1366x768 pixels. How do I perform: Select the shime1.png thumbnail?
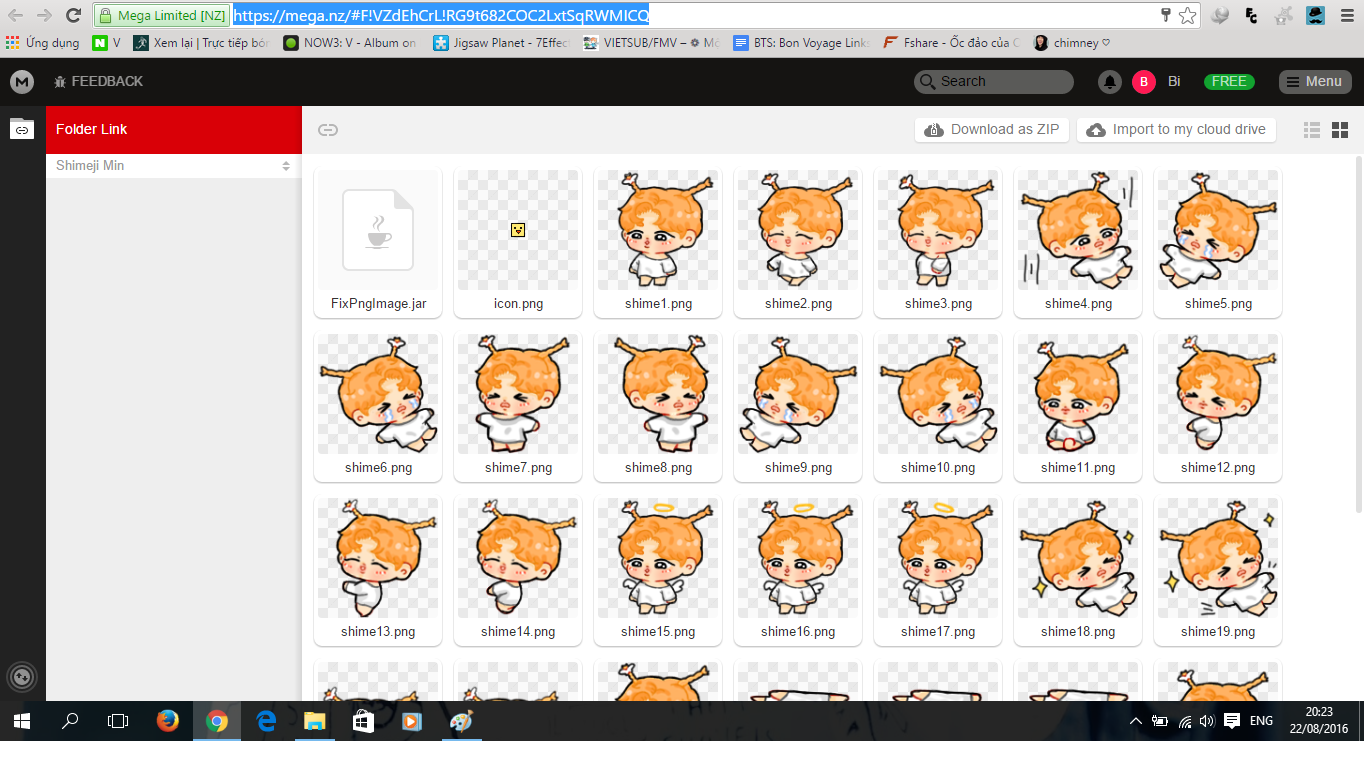click(658, 243)
